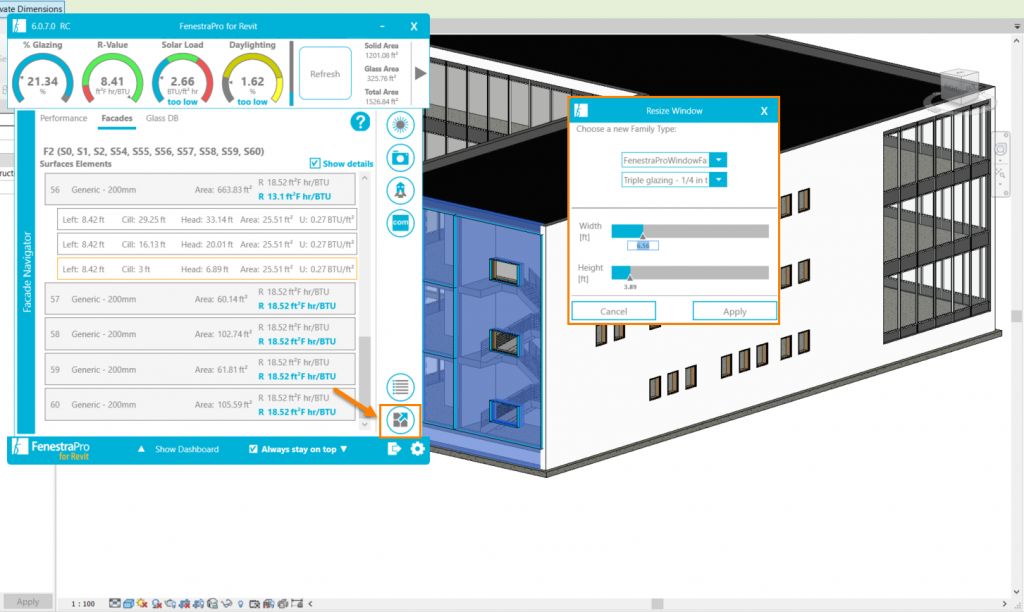The height and width of the screenshot is (612, 1024).
Task: Click the Temporary View Properties icon
Action: point(255,604)
